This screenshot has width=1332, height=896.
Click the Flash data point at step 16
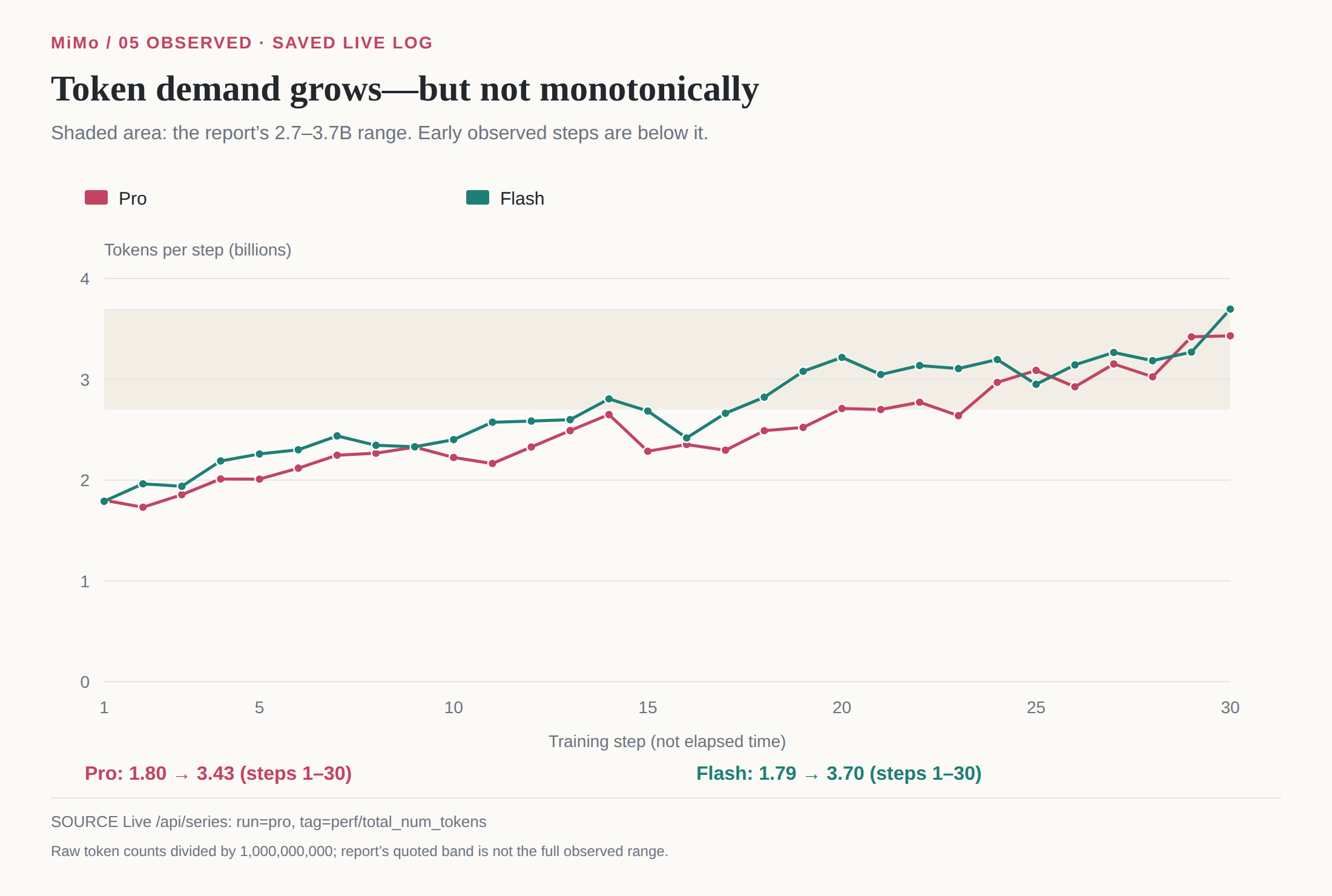click(687, 438)
